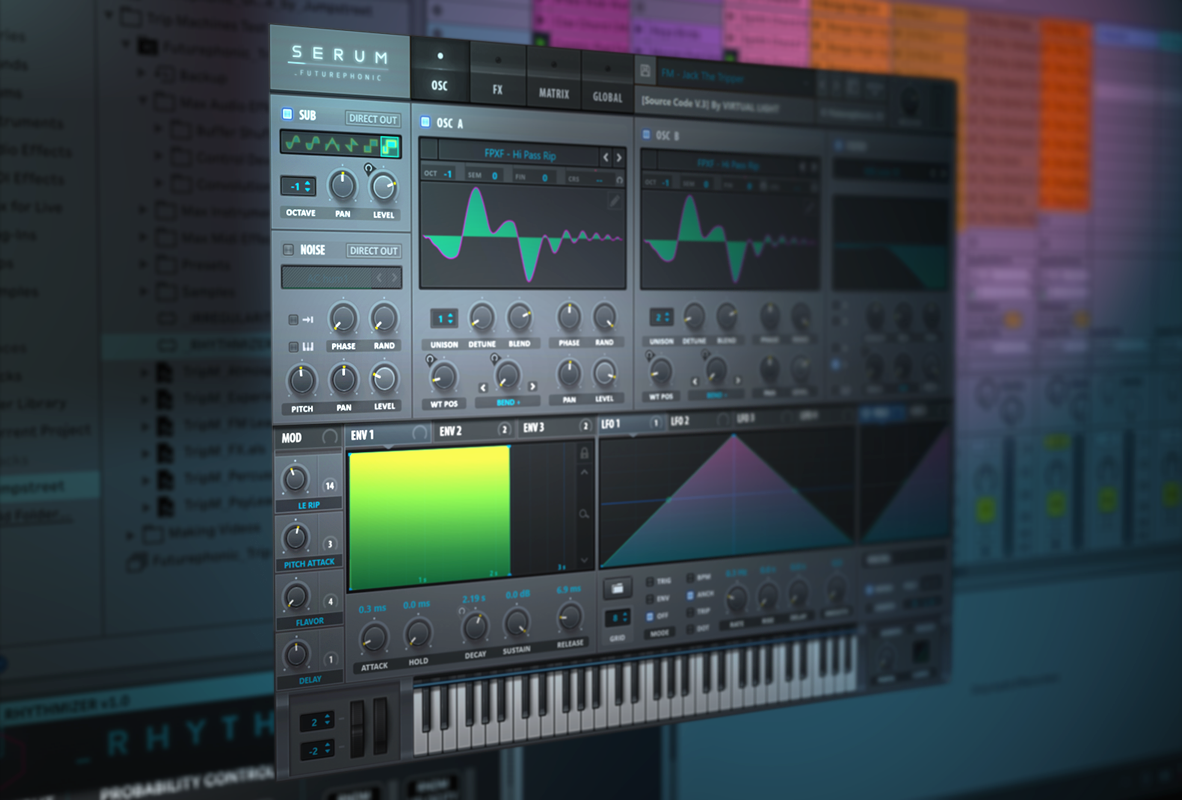This screenshot has height=800, width=1182.
Task: Click the ENV 1 lock icon
Action: click(584, 452)
